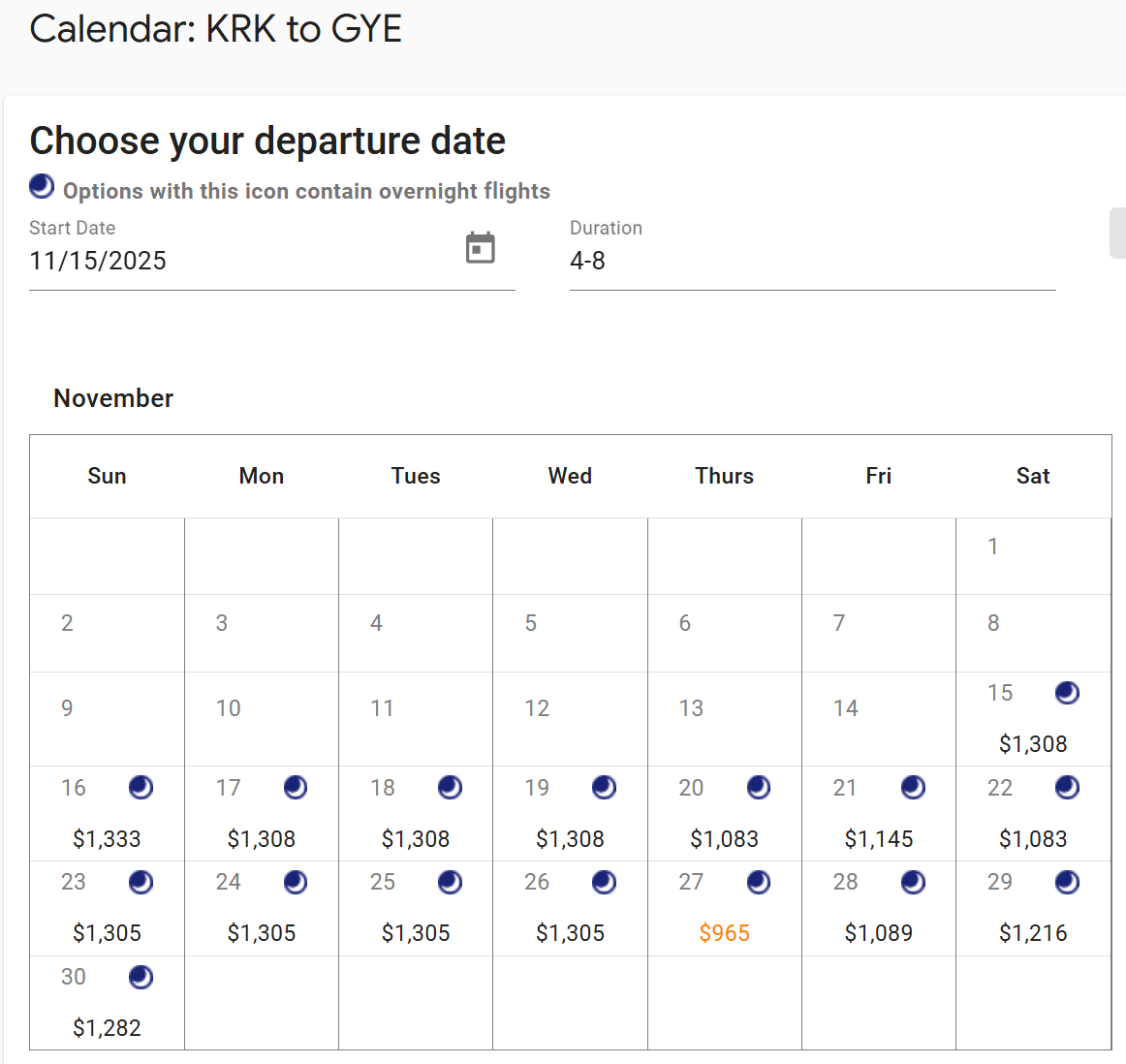
Task: Click the overnight moon icon on November 26
Action: coord(604,882)
